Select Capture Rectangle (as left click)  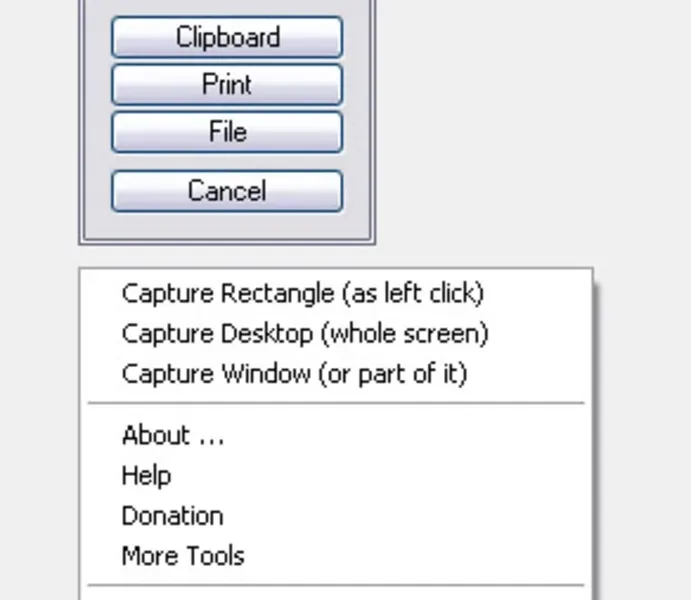tap(302, 294)
